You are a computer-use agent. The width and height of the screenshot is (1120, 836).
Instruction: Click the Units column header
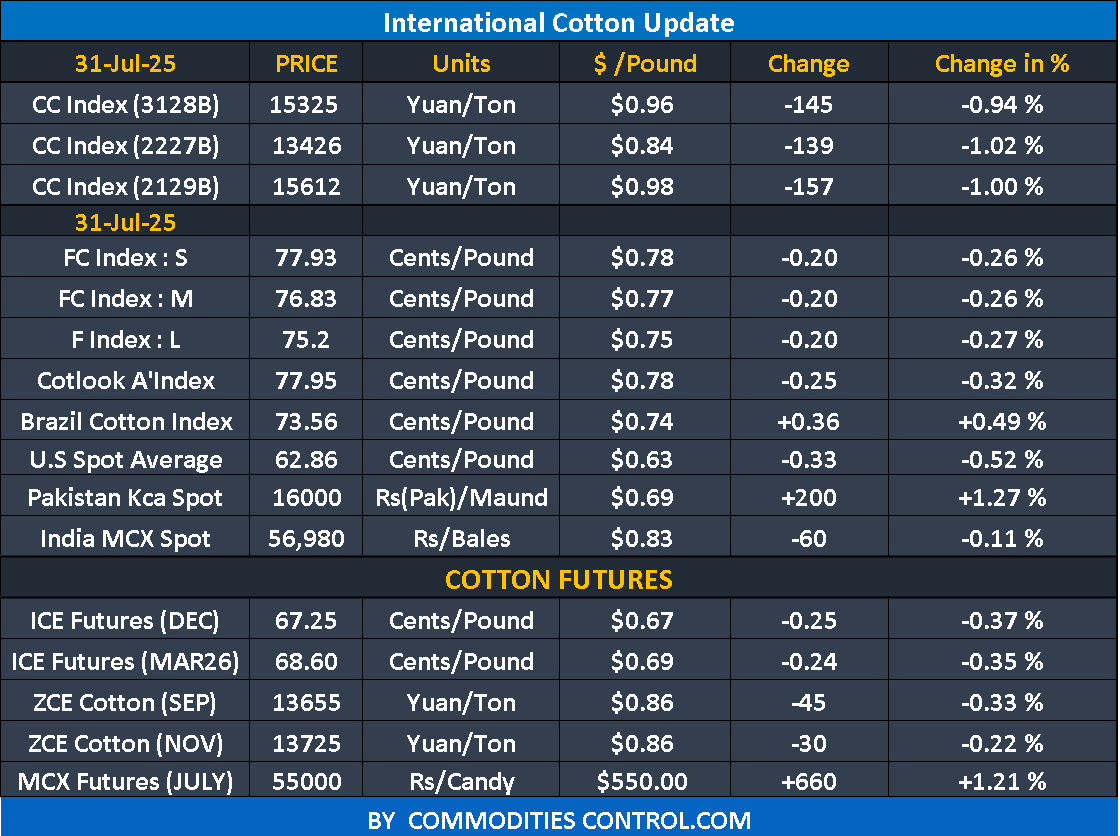click(461, 64)
